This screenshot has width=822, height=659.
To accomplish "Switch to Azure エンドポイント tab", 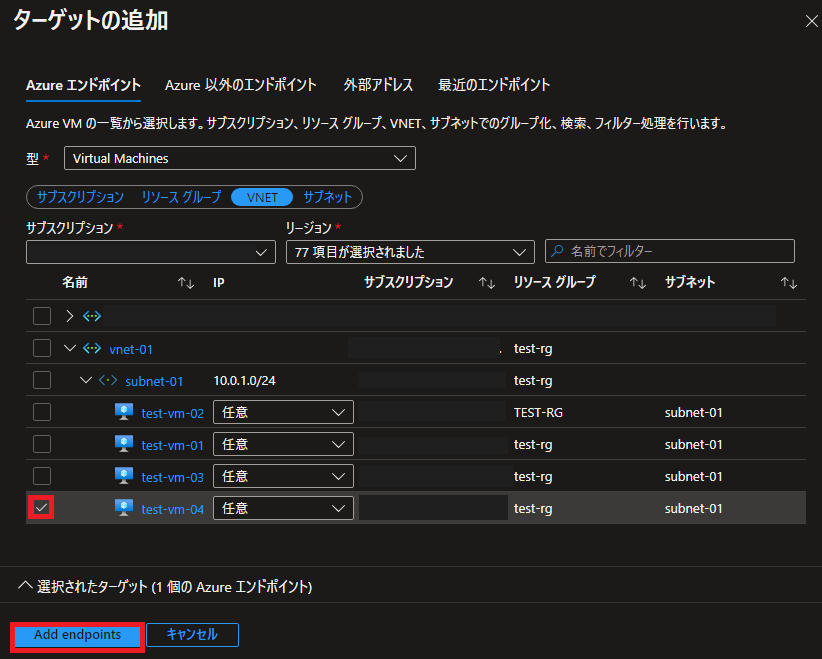I will pos(83,85).
